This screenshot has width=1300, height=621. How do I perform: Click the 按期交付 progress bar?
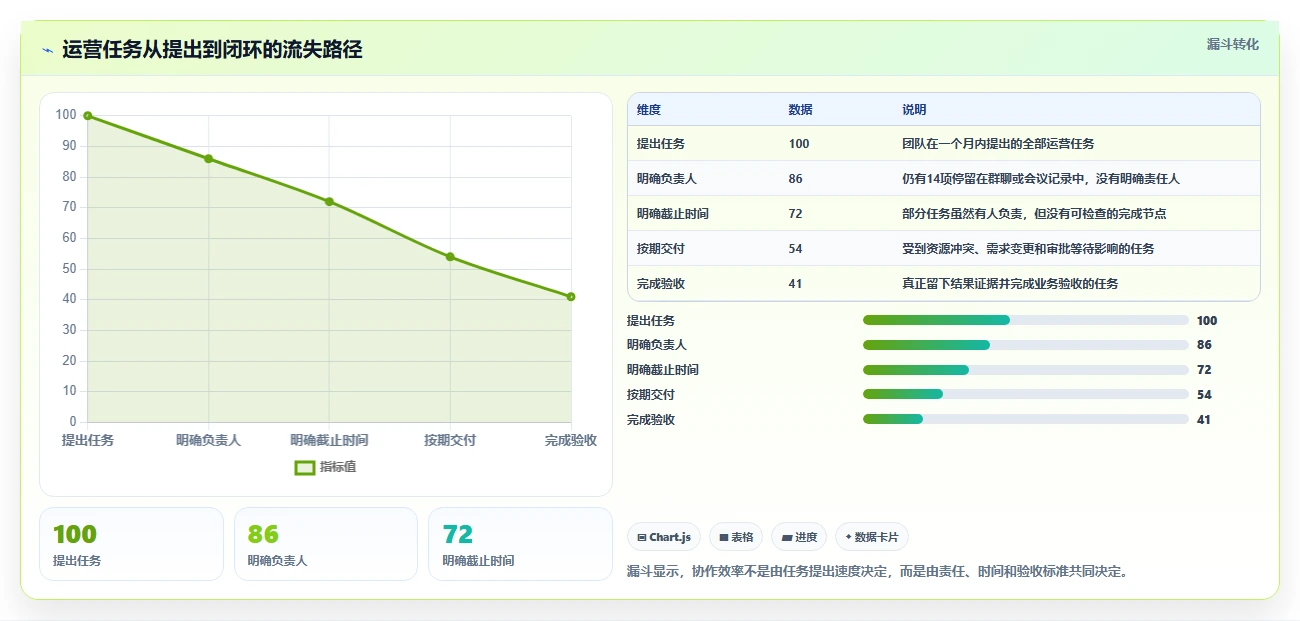(1026, 394)
